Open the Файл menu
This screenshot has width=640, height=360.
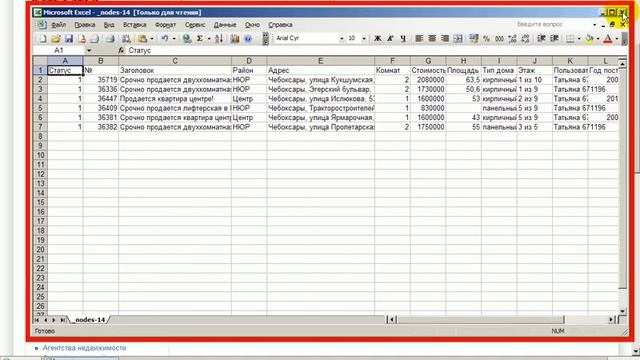coord(58,25)
